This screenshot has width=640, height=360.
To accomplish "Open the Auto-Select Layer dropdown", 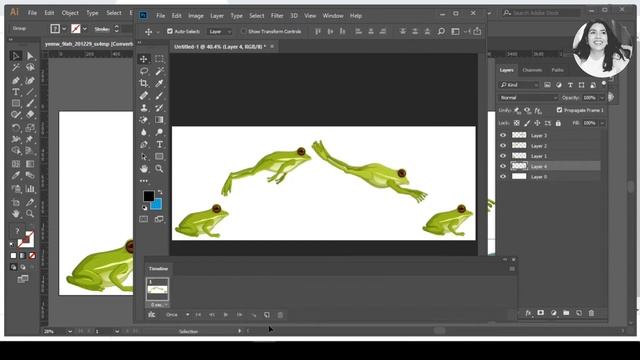I will click(220, 31).
